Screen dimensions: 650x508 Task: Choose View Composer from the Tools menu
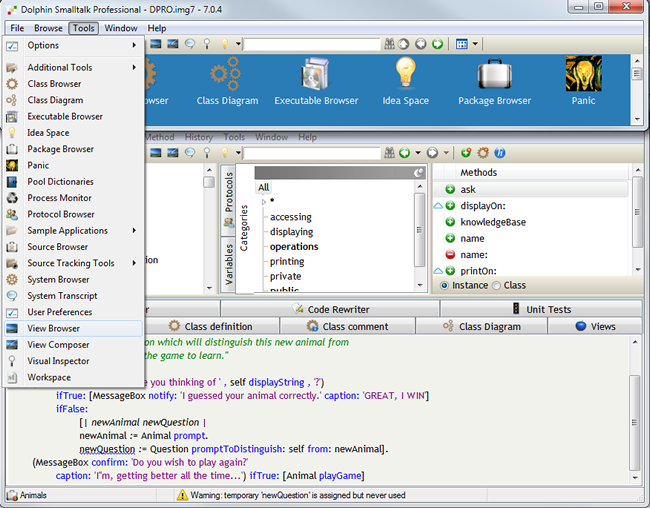coord(74,345)
